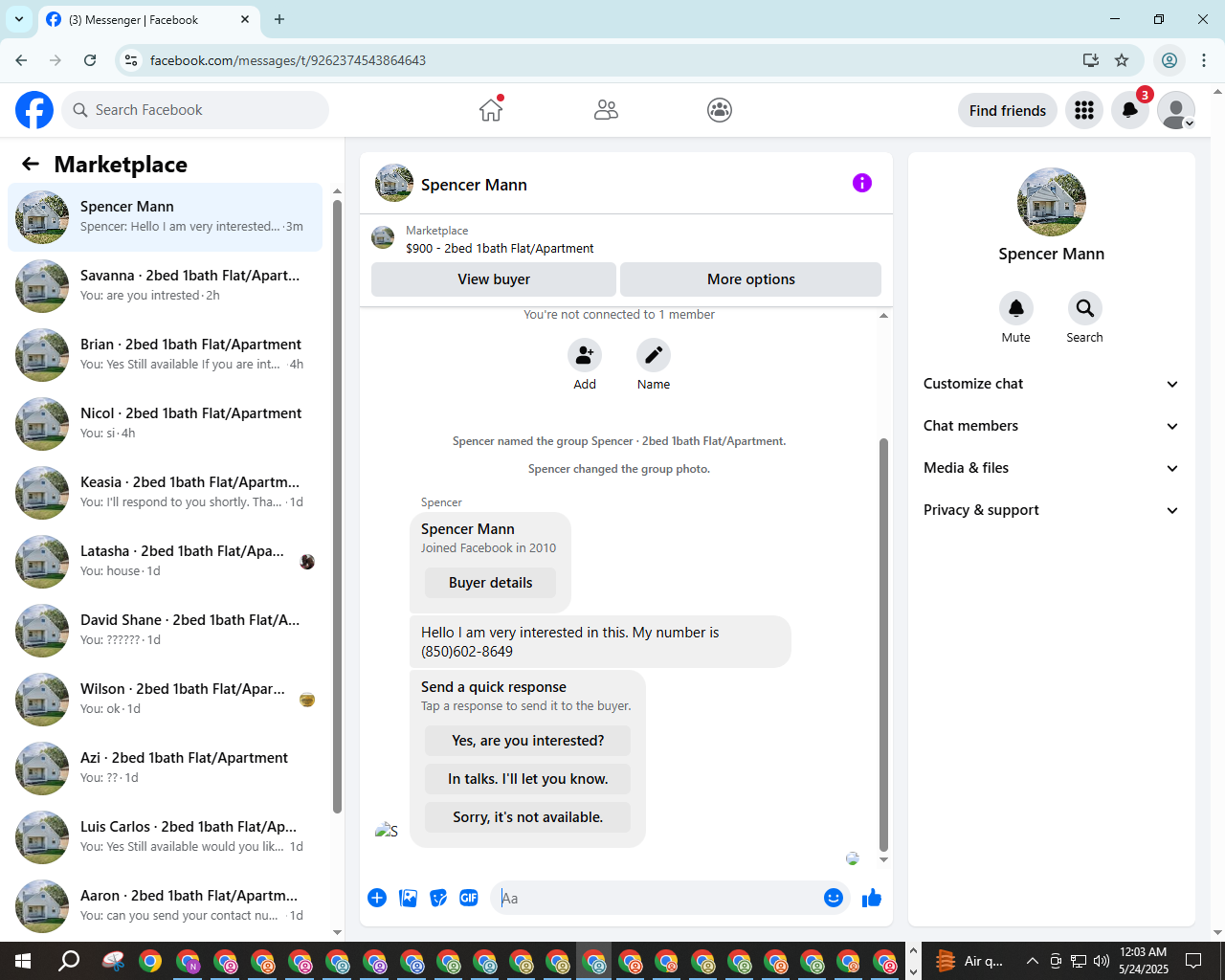
Task: Expand the Customize chat section
Action: [x=1051, y=384]
